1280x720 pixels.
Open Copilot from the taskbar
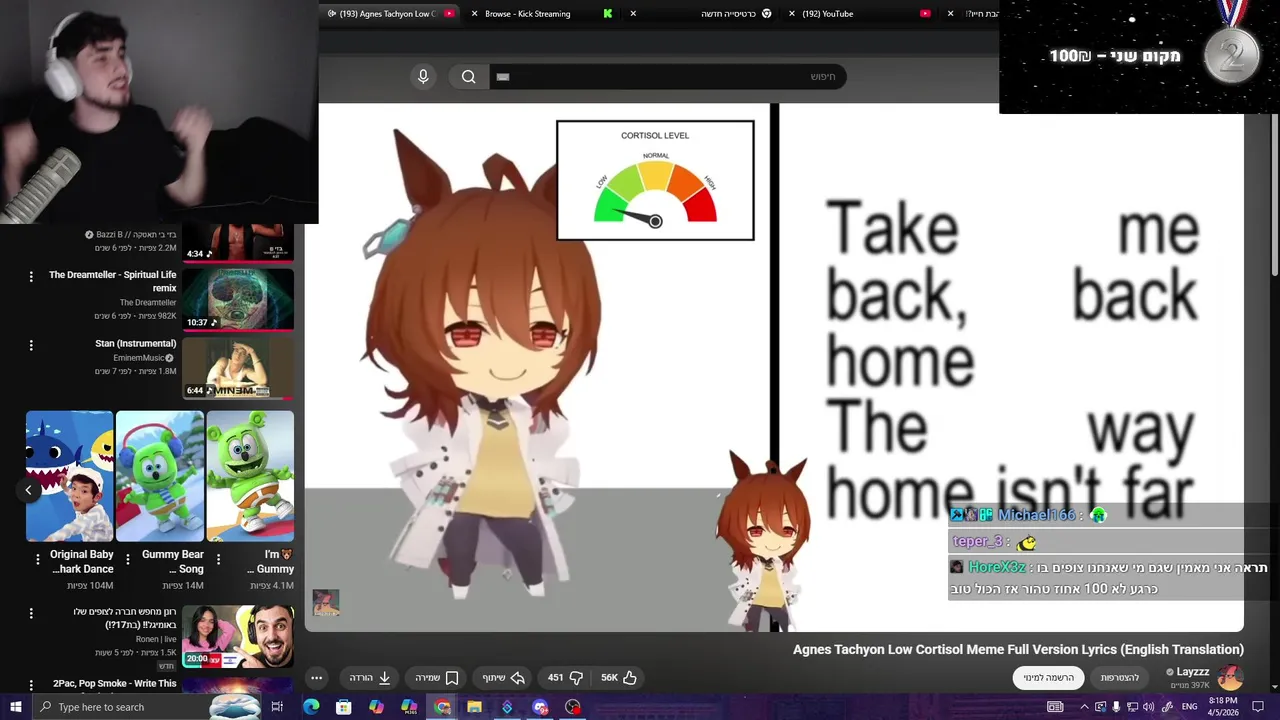[x=376, y=707]
